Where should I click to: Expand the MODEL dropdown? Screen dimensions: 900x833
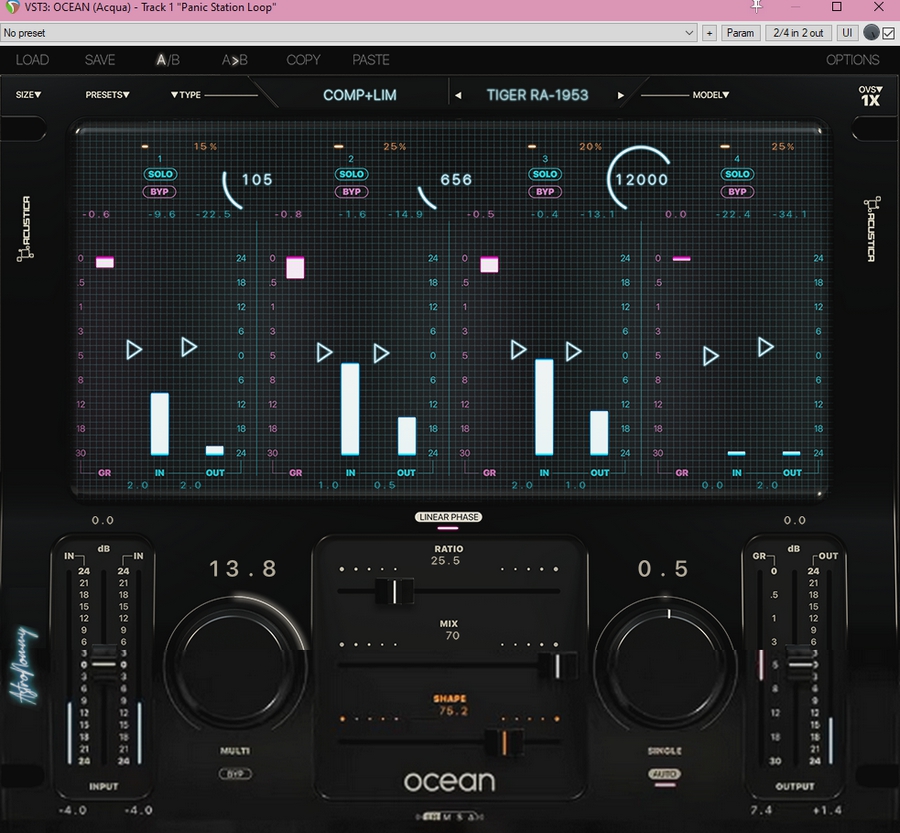[x=711, y=95]
